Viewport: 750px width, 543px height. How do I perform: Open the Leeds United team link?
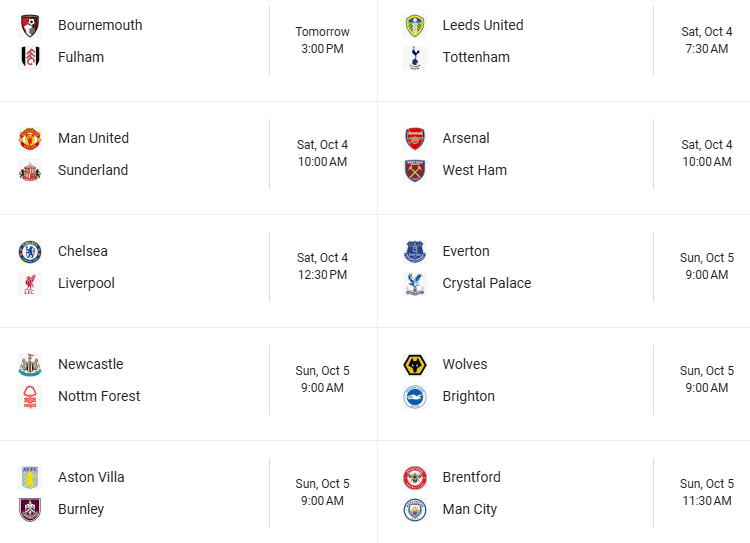tap(483, 26)
